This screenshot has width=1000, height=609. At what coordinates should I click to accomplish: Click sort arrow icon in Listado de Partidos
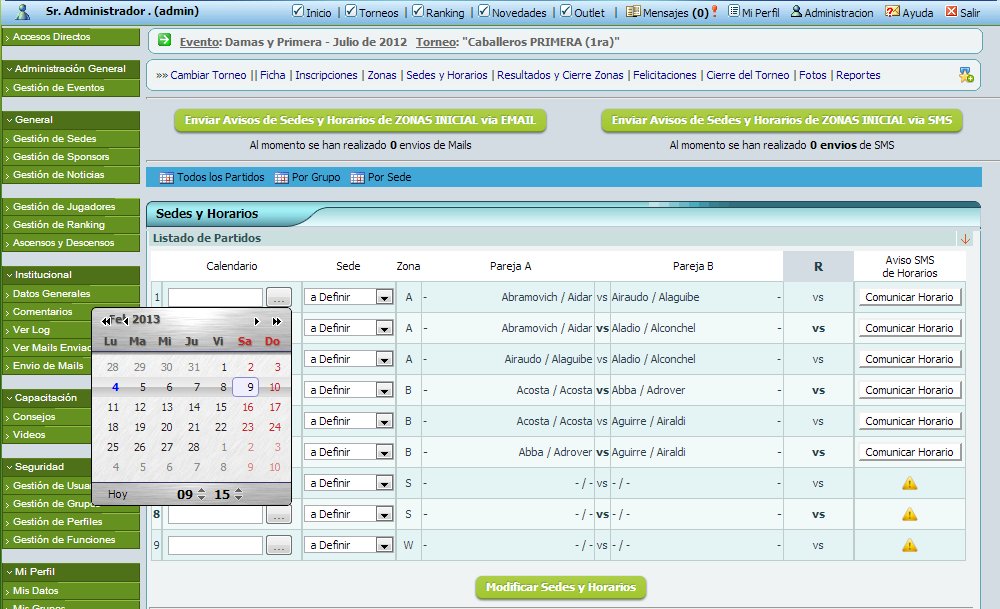click(x=965, y=239)
